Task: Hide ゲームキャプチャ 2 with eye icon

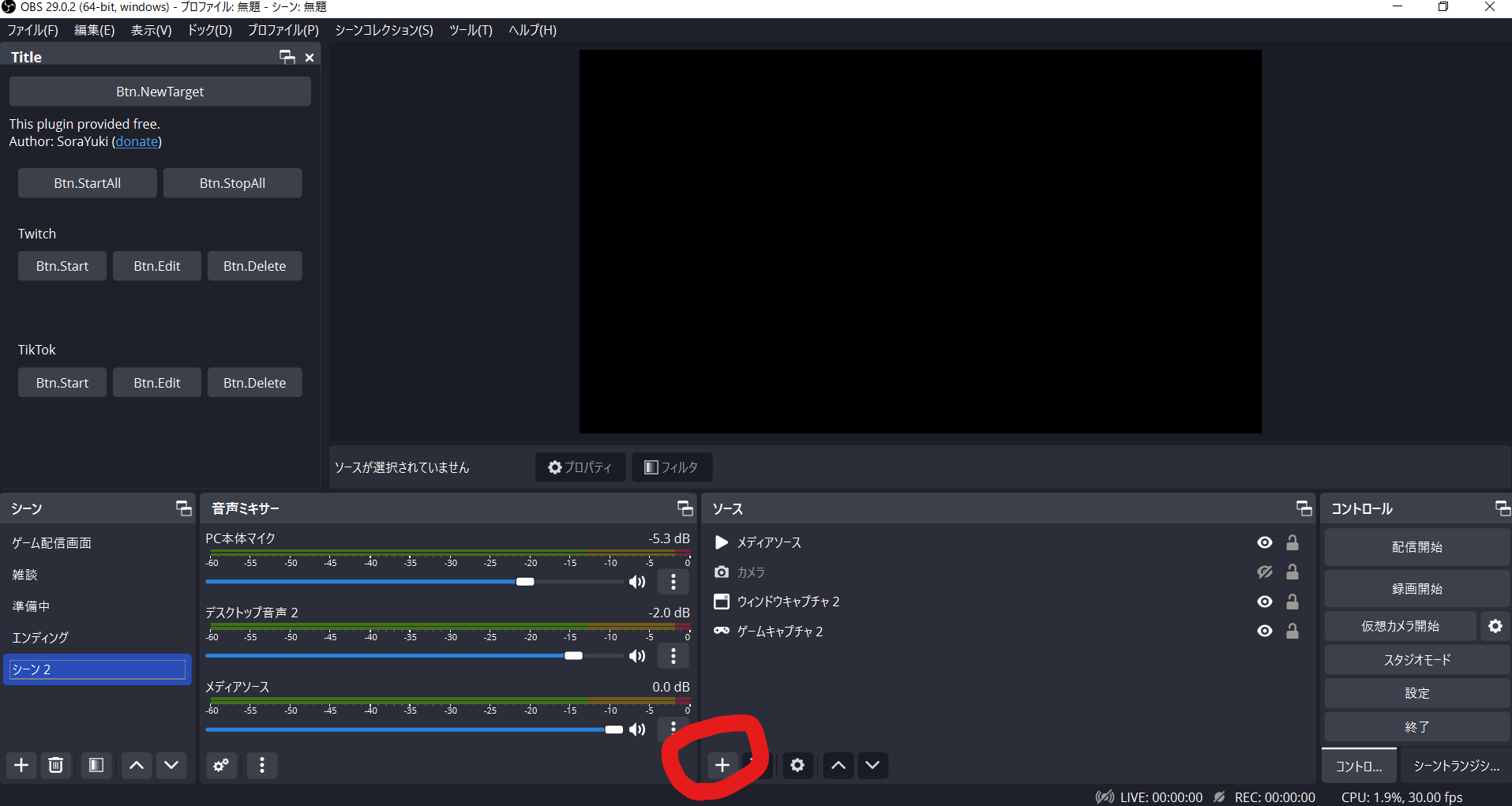Action: click(1265, 631)
